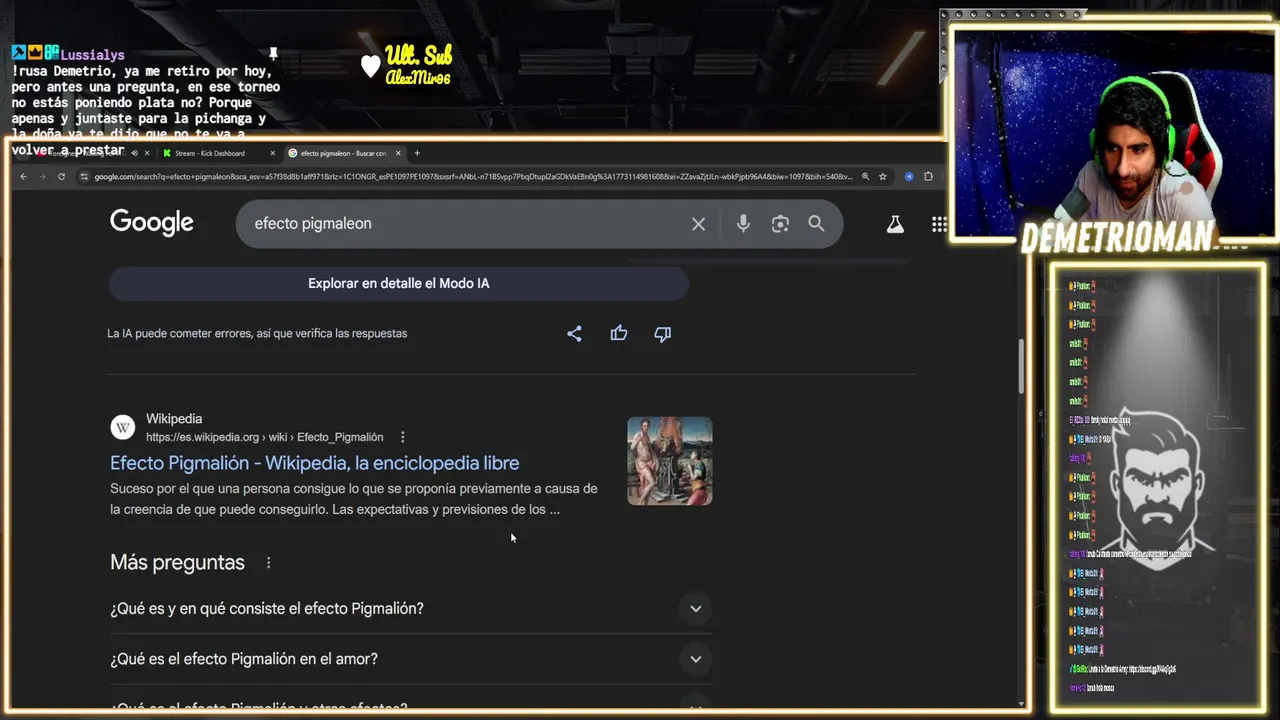Screen dimensions: 1280x720
Task: Open site information icon in address bar
Action: point(85,177)
